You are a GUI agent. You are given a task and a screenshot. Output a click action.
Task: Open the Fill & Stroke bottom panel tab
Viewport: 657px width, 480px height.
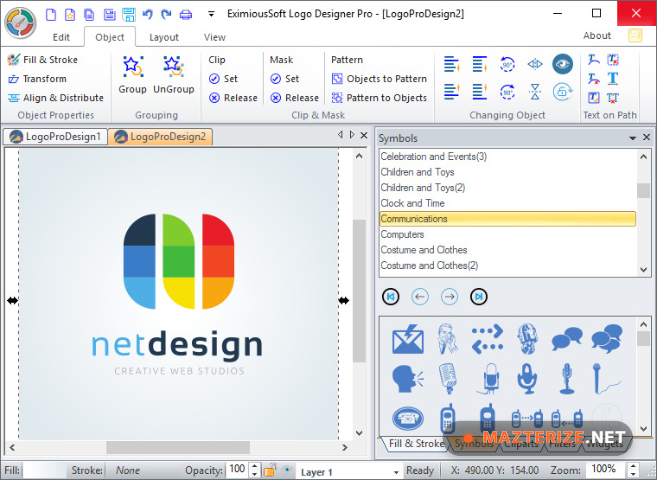(416, 444)
